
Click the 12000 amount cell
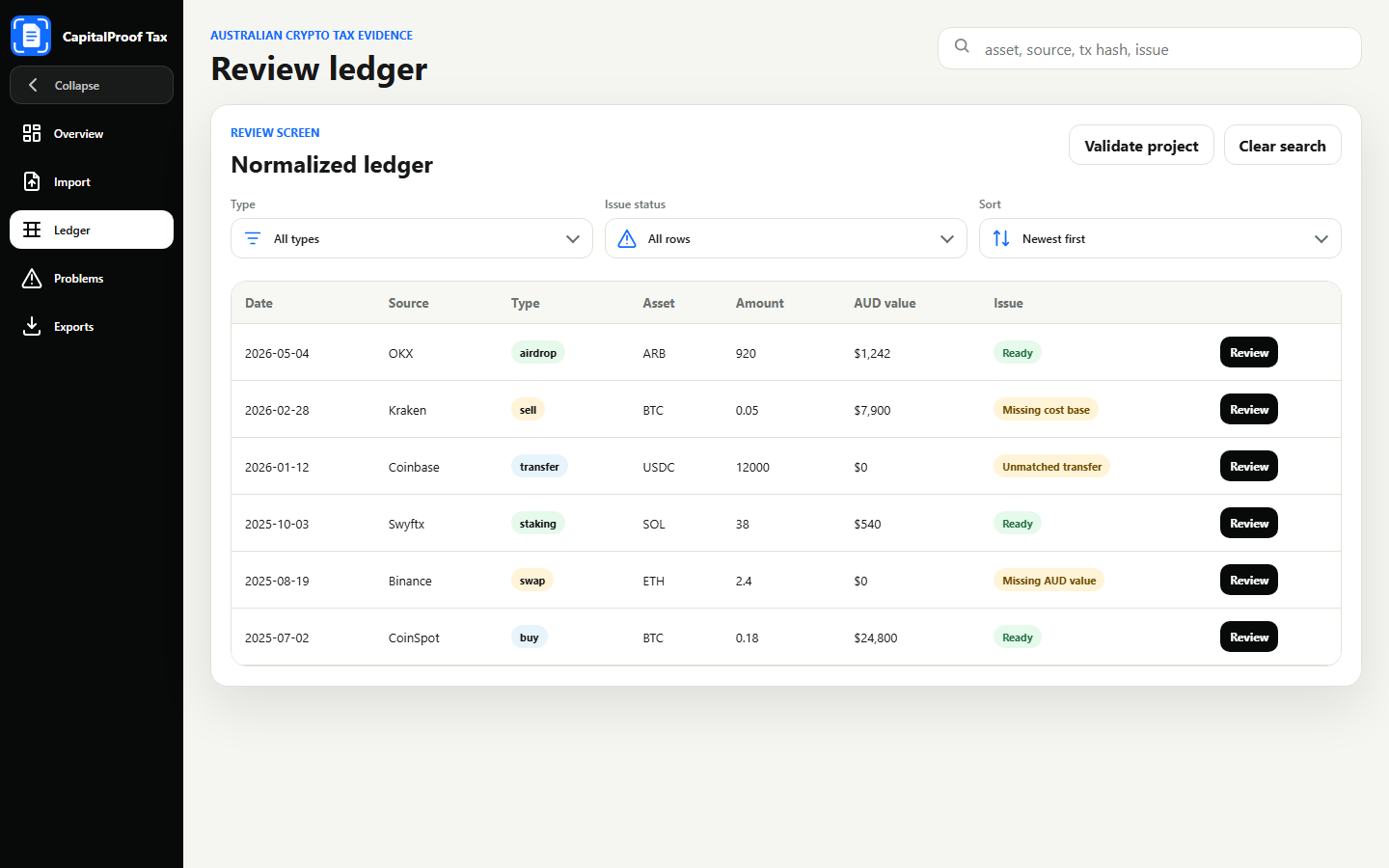coord(752,467)
